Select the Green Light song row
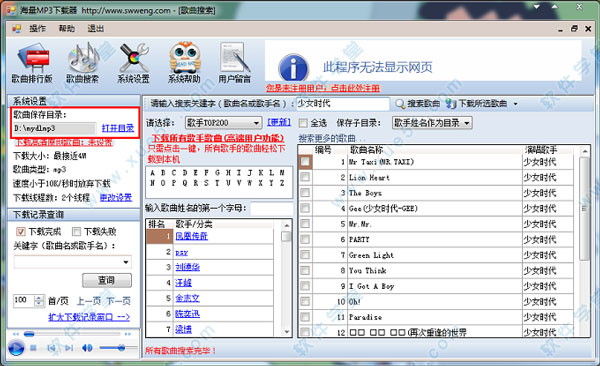 [x=435, y=255]
